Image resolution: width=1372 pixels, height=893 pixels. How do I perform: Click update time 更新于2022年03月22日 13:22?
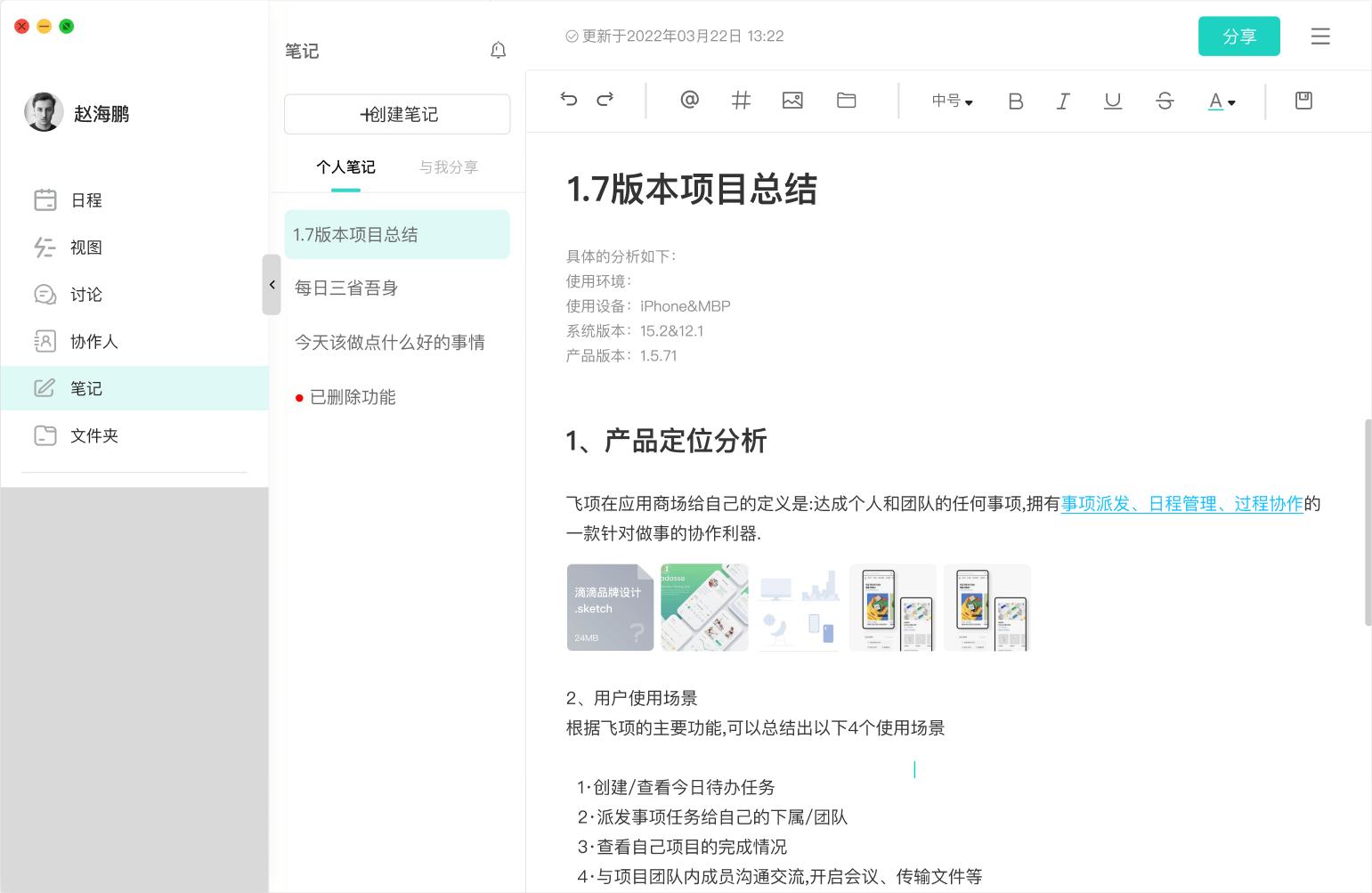(675, 36)
